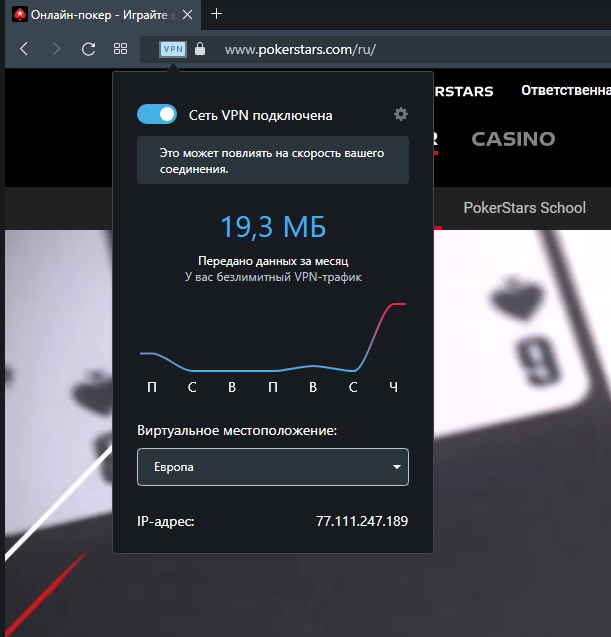The width and height of the screenshot is (611, 637).
Task: Close the Онлайн-покер tab
Action: (x=187, y=15)
